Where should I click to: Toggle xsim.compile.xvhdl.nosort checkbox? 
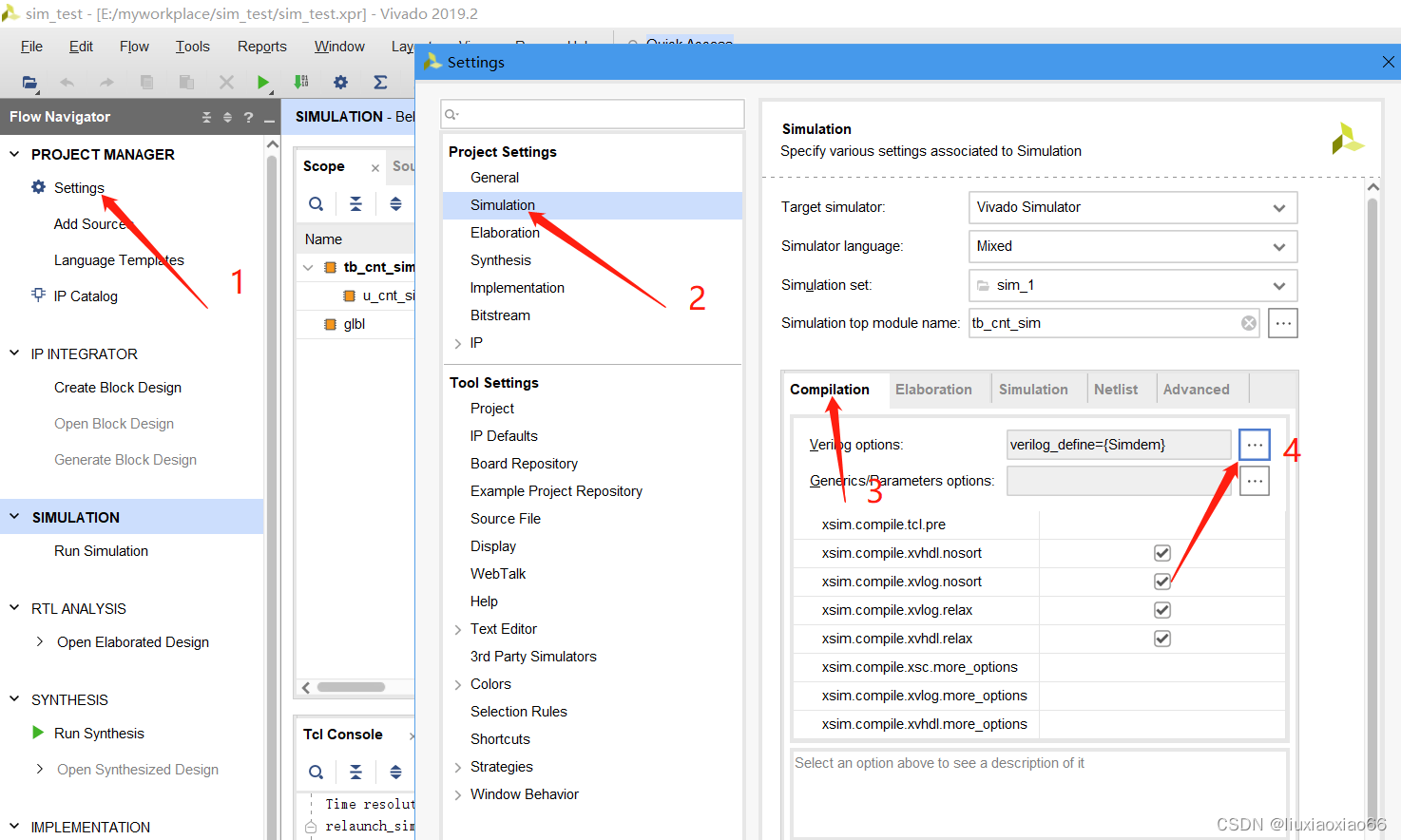[1161, 553]
